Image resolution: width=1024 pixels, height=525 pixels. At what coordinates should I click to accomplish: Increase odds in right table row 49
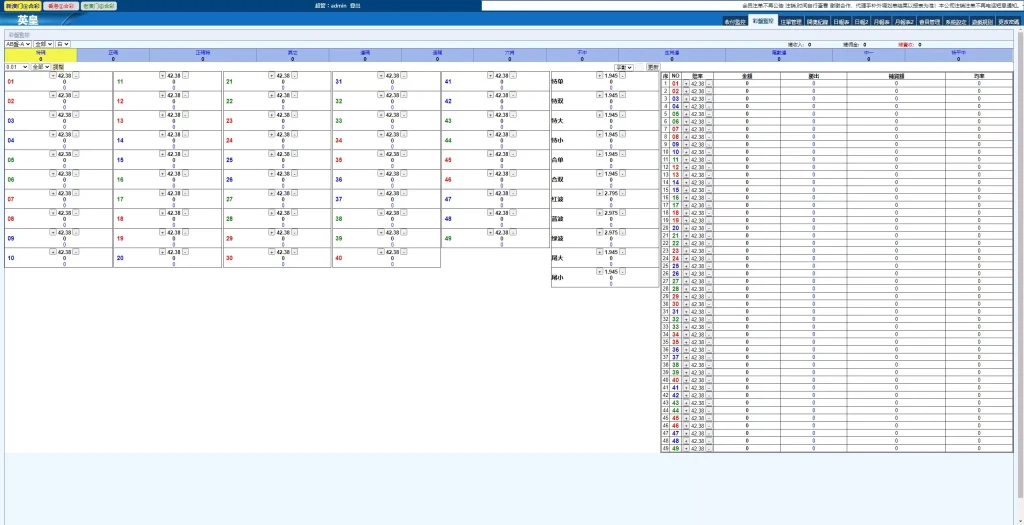click(686, 449)
